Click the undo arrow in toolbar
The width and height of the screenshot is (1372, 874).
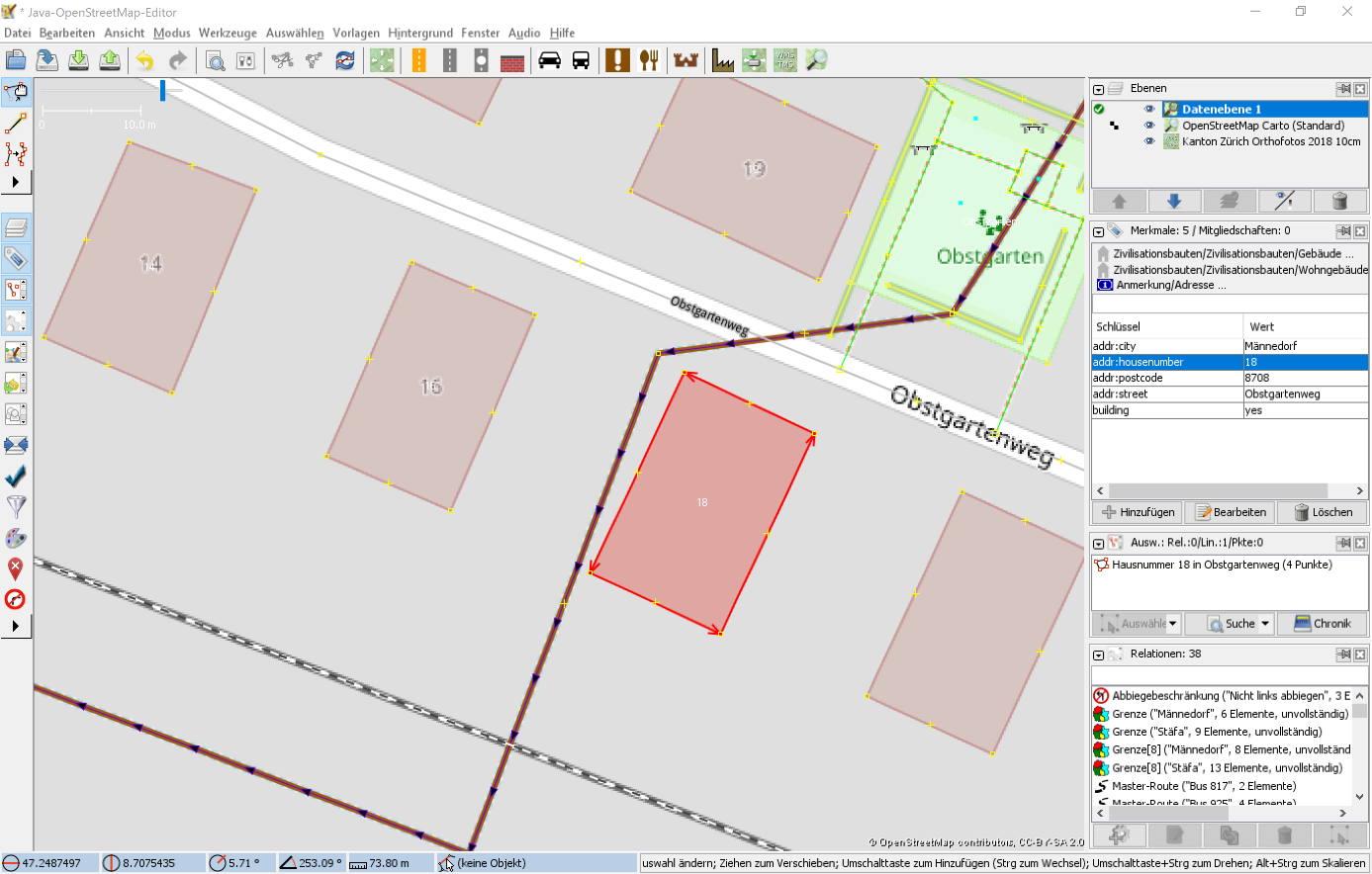tap(145, 61)
